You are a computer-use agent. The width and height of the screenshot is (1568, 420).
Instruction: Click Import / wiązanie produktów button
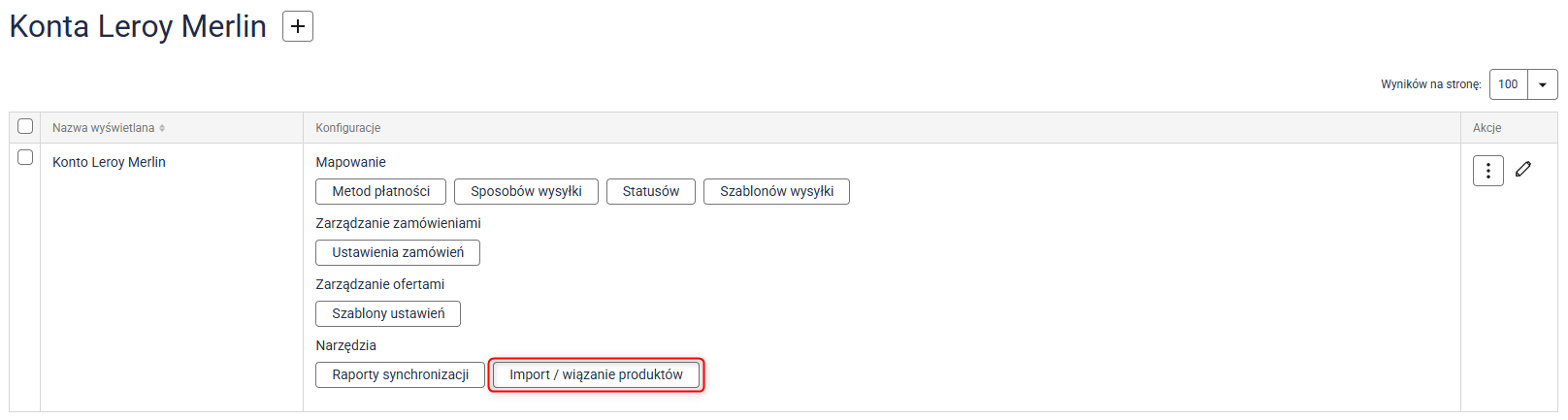596,374
